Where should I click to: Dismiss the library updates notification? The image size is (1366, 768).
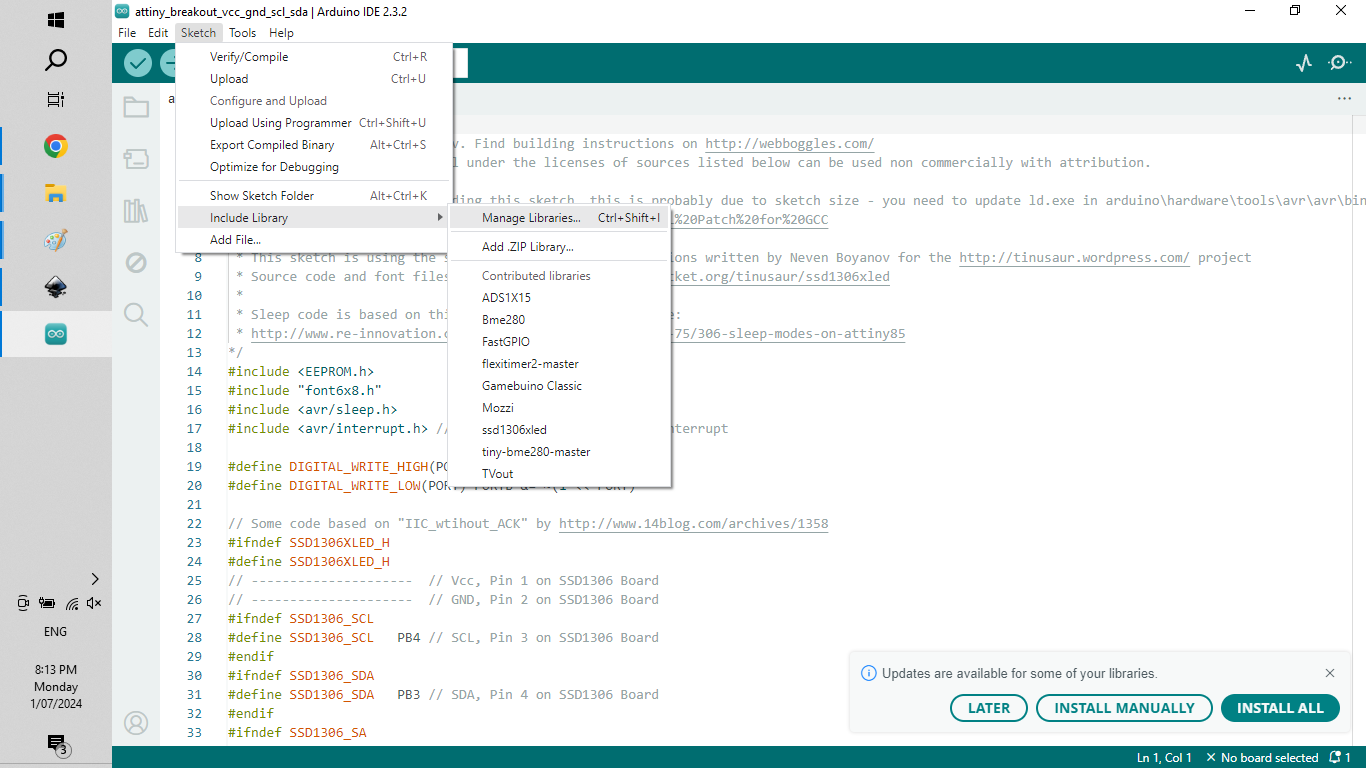point(1329,673)
